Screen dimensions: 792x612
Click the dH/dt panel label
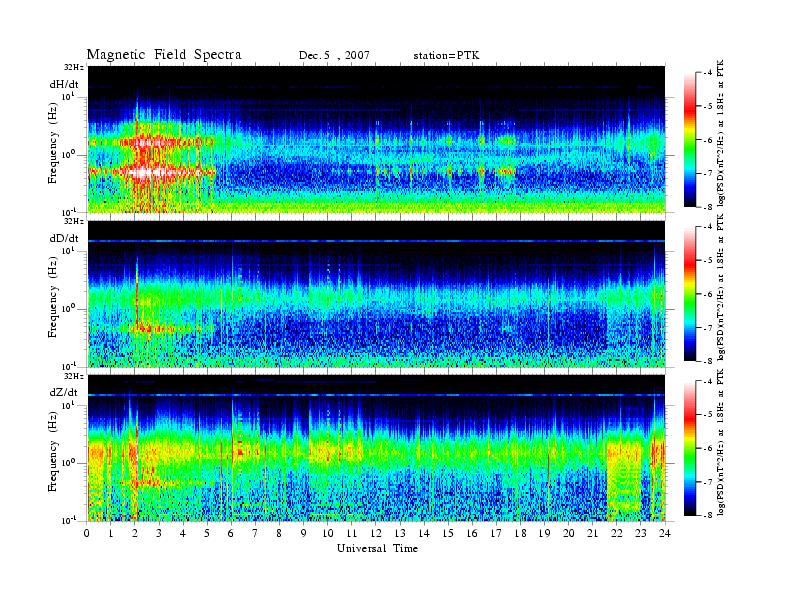pos(64,84)
